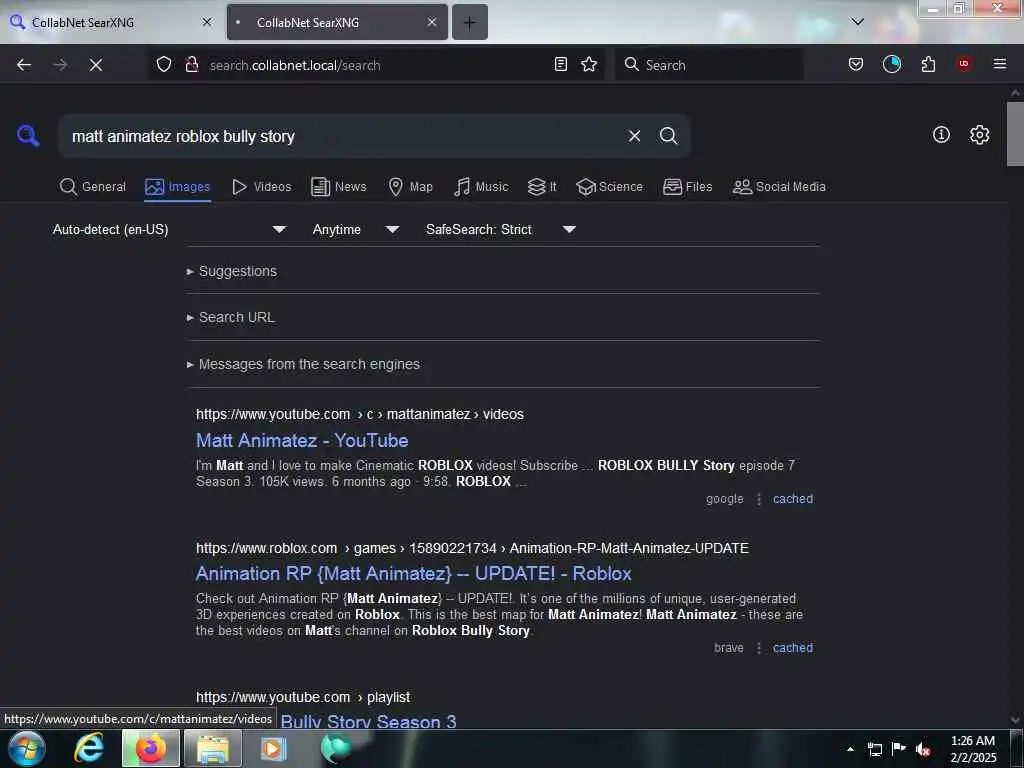
Task: Switch to the Map category
Action: 411,187
